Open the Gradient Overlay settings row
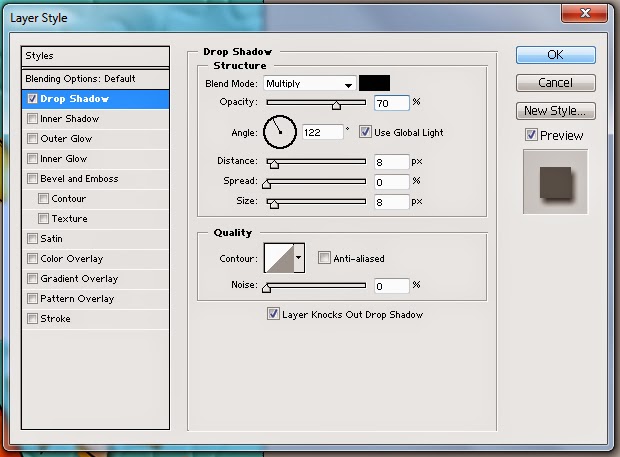The width and height of the screenshot is (620, 457). (x=96, y=279)
